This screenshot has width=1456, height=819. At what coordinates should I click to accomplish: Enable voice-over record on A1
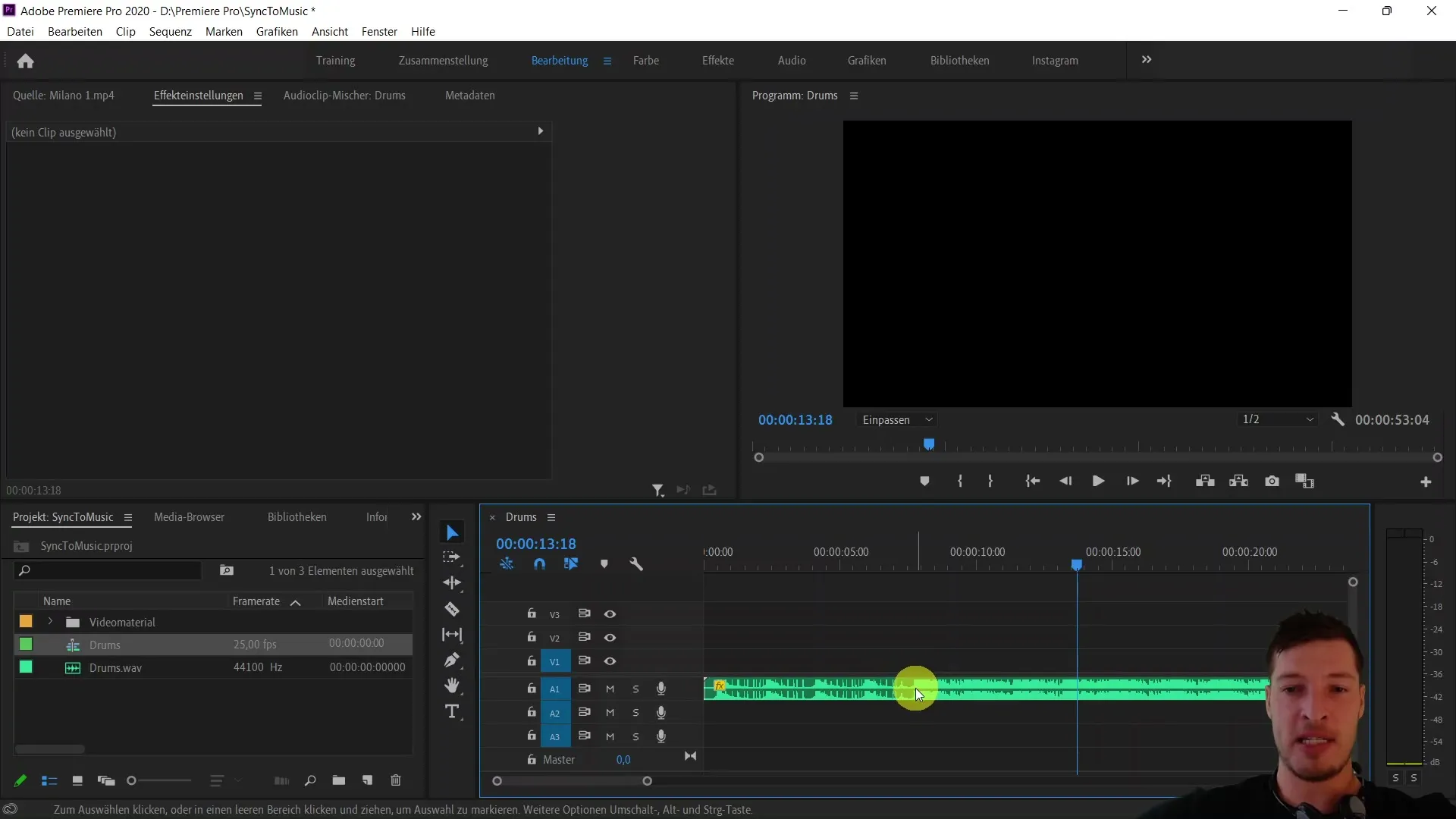[661, 689]
